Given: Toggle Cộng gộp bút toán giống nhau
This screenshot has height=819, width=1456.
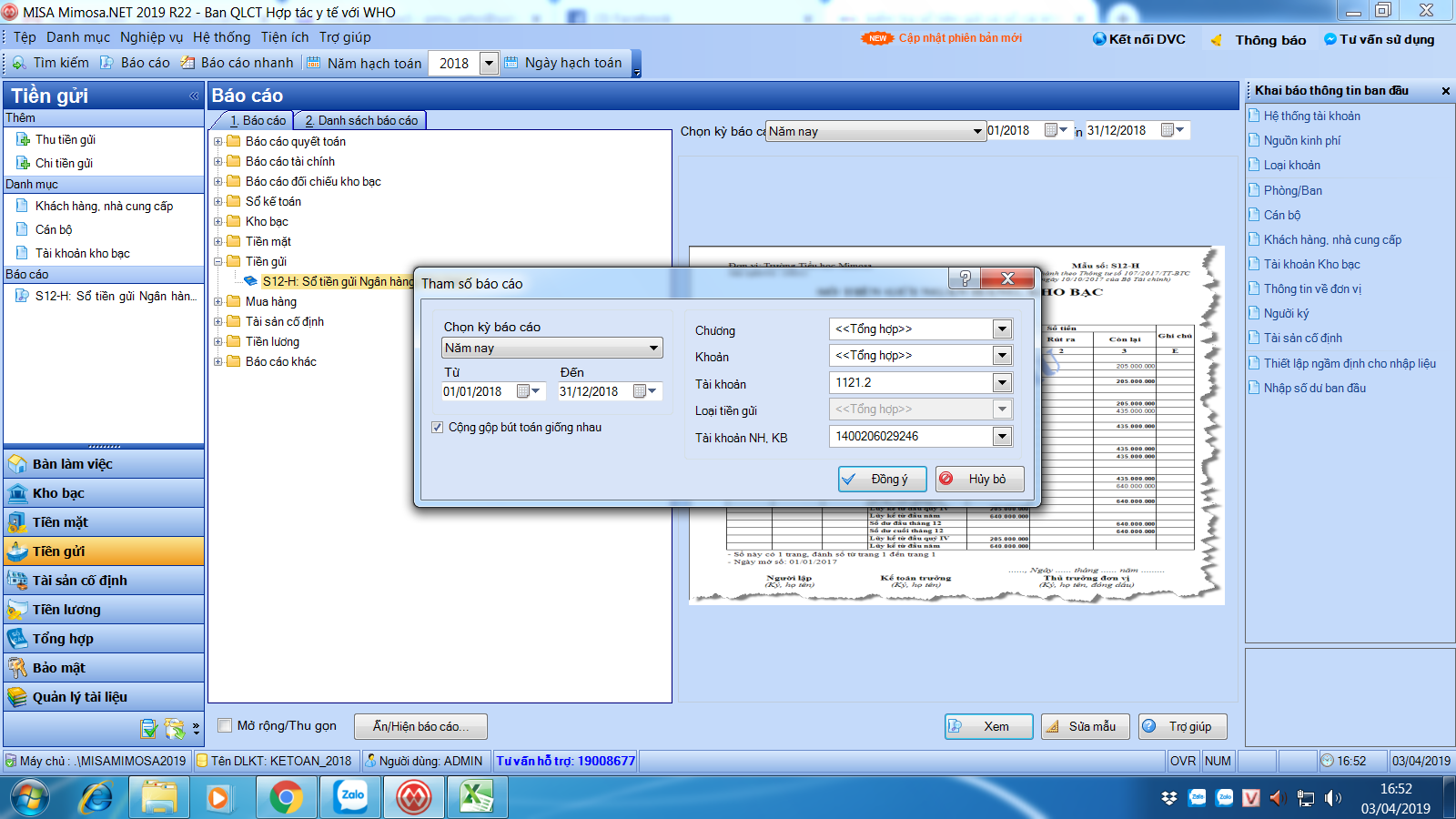Looking at the screenshot, I should (437, 427).
